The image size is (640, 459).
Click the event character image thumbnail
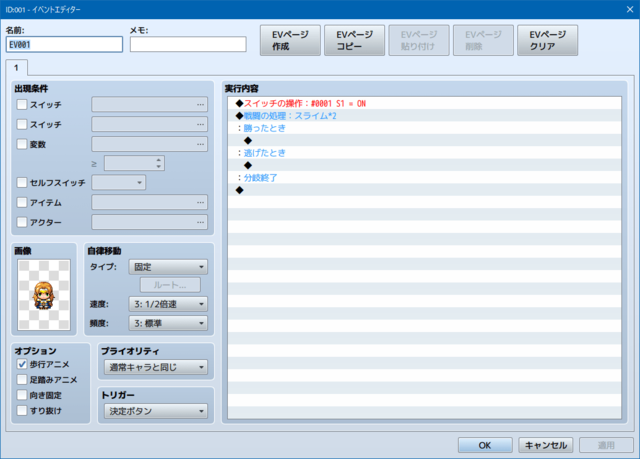44,295
